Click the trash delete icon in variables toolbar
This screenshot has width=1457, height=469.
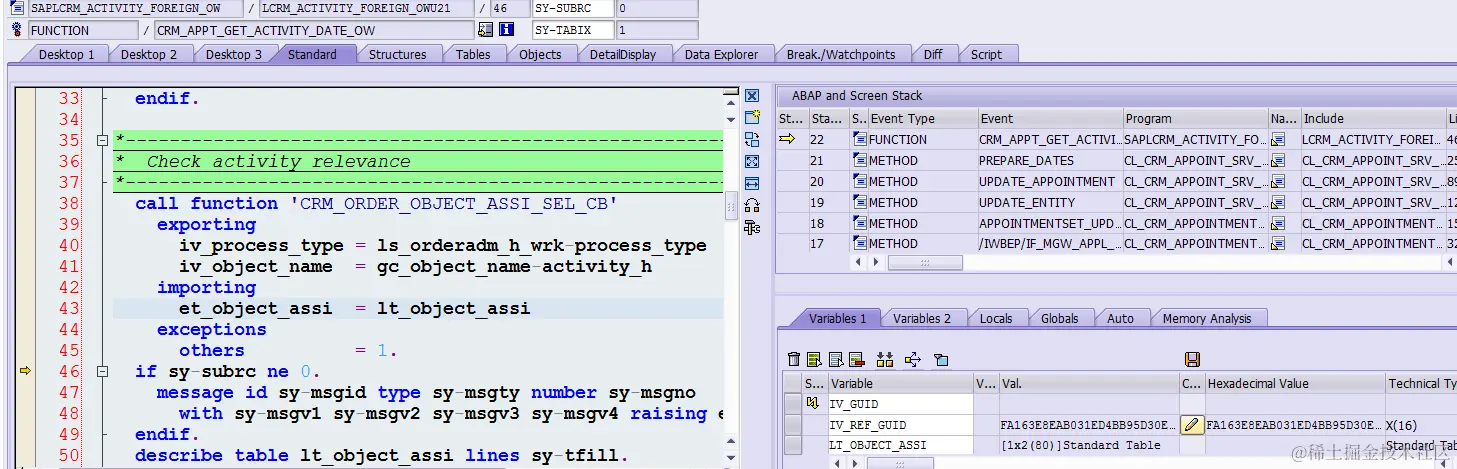point(794,359)
